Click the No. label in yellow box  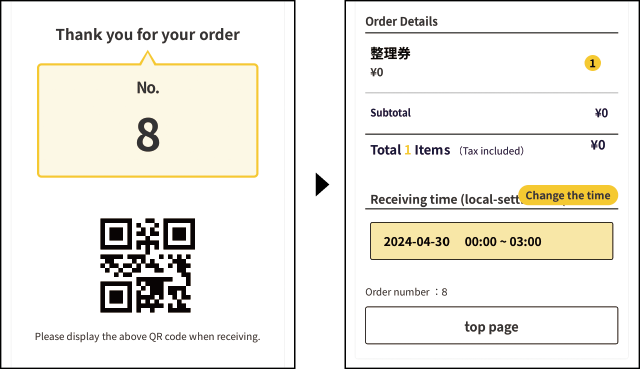[x=148, y=88]
